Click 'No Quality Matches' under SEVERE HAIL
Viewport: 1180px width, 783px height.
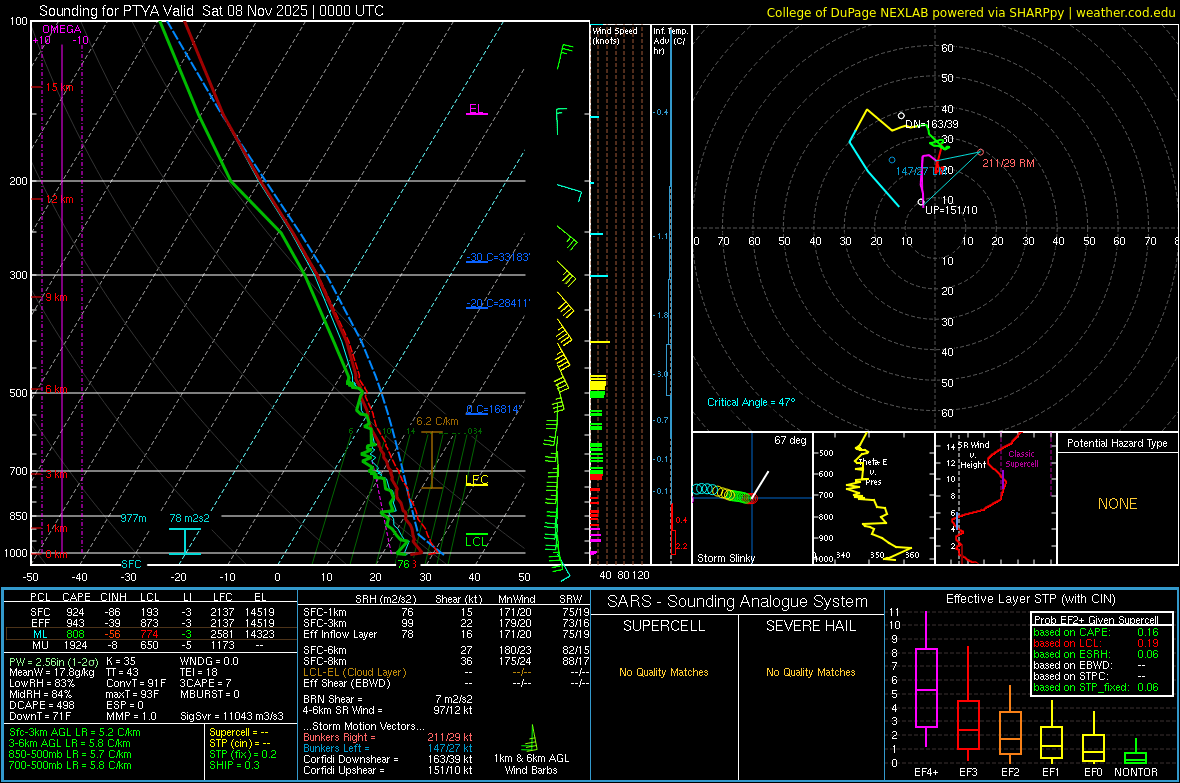click(810, 672)
